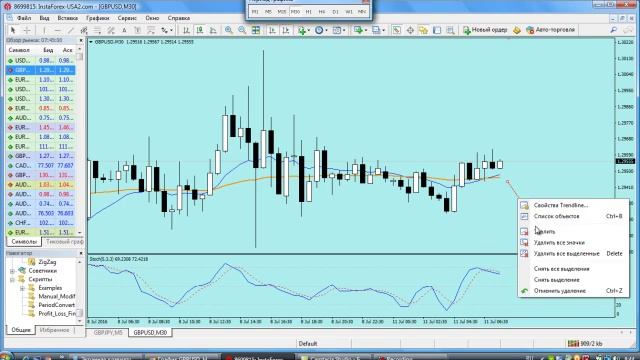This screenshot has width=640, height=360.
Task: Select the crosshair tool
Action: (x=27, y=30)
